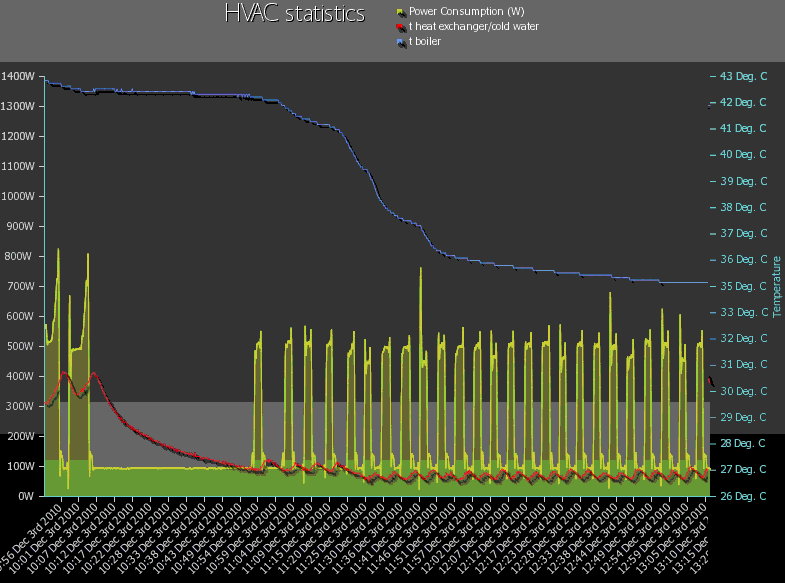Select the 700W power axis label
This screenshot has height=583, width=785.
point(21,286)
